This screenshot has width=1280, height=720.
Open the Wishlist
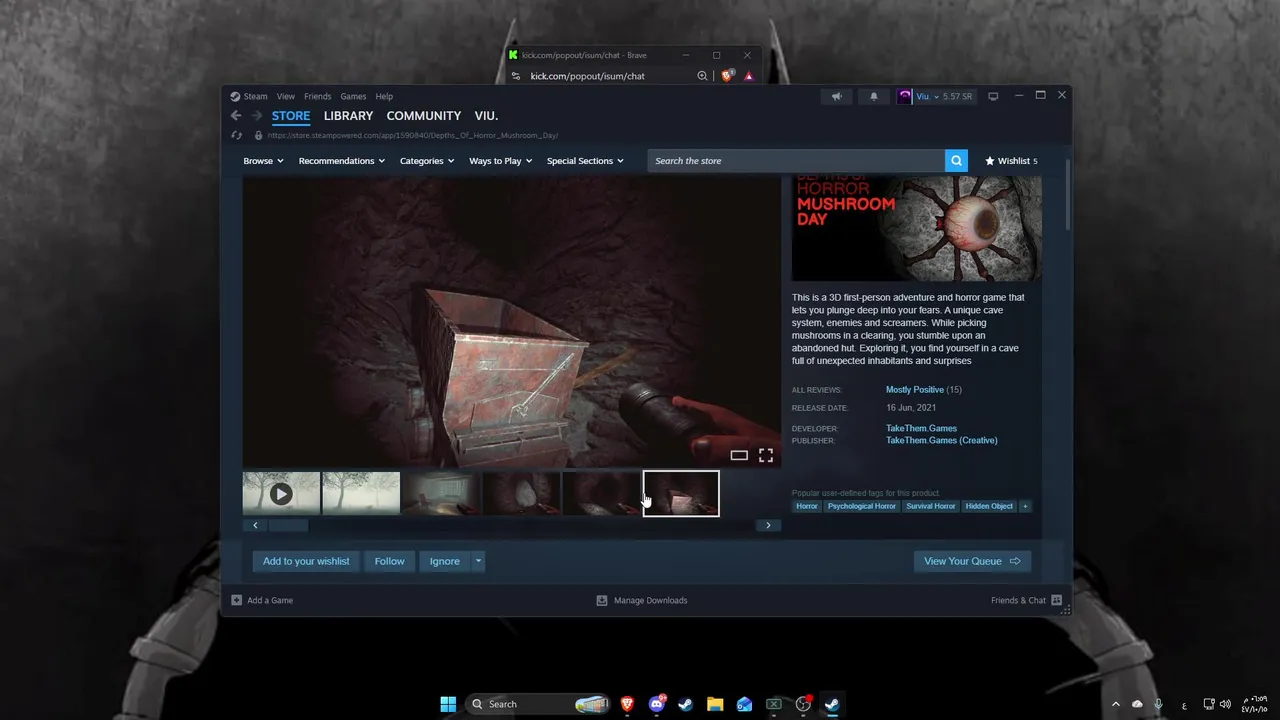pyautogui.click(x=1011, y=161)
